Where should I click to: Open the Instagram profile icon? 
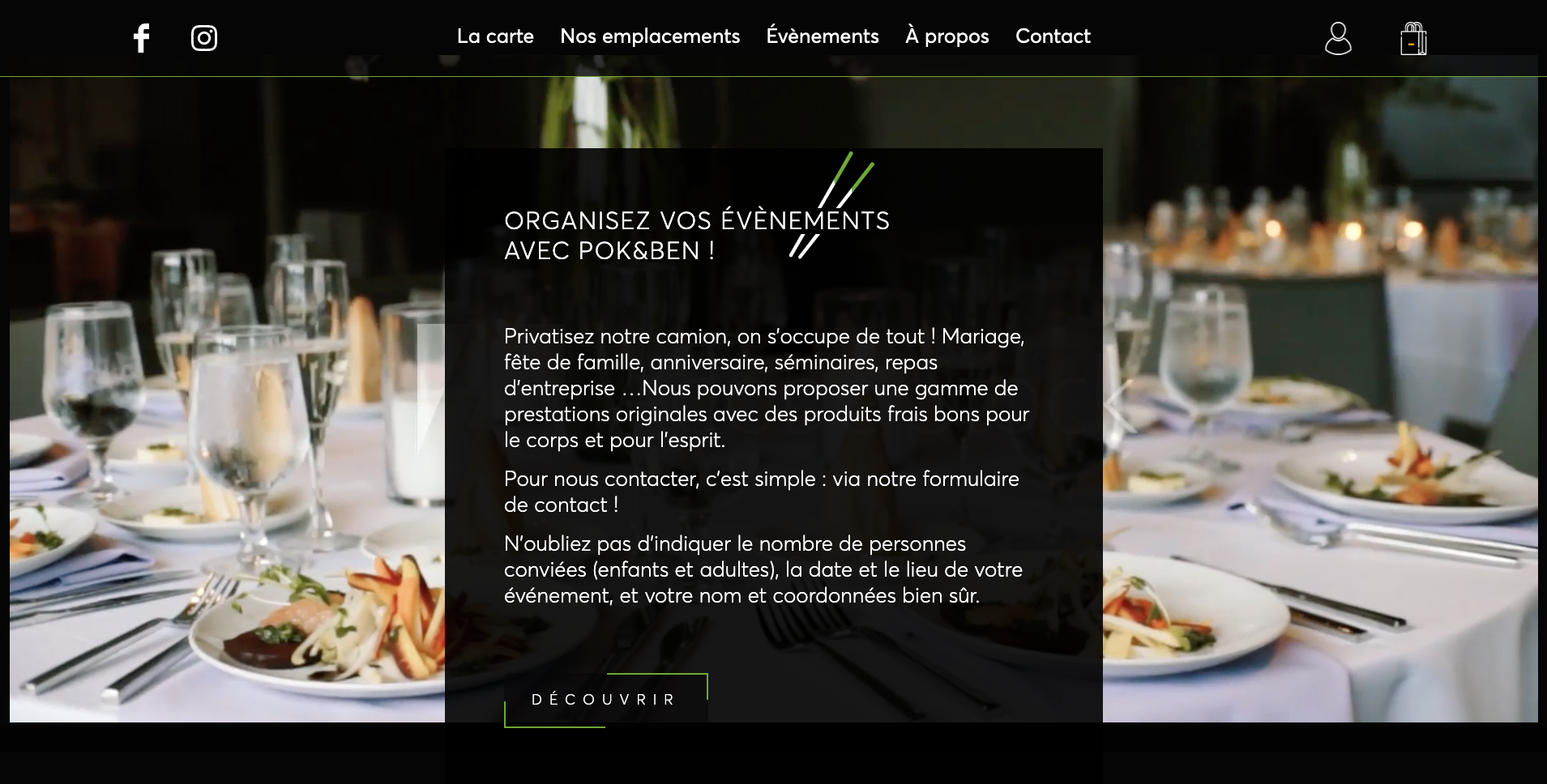point(204,38)
